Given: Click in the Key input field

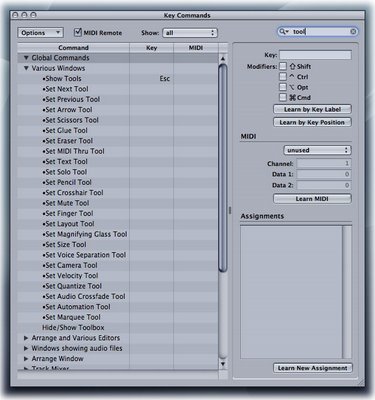Looking at the screenshot, I should (x=315, y=55).
